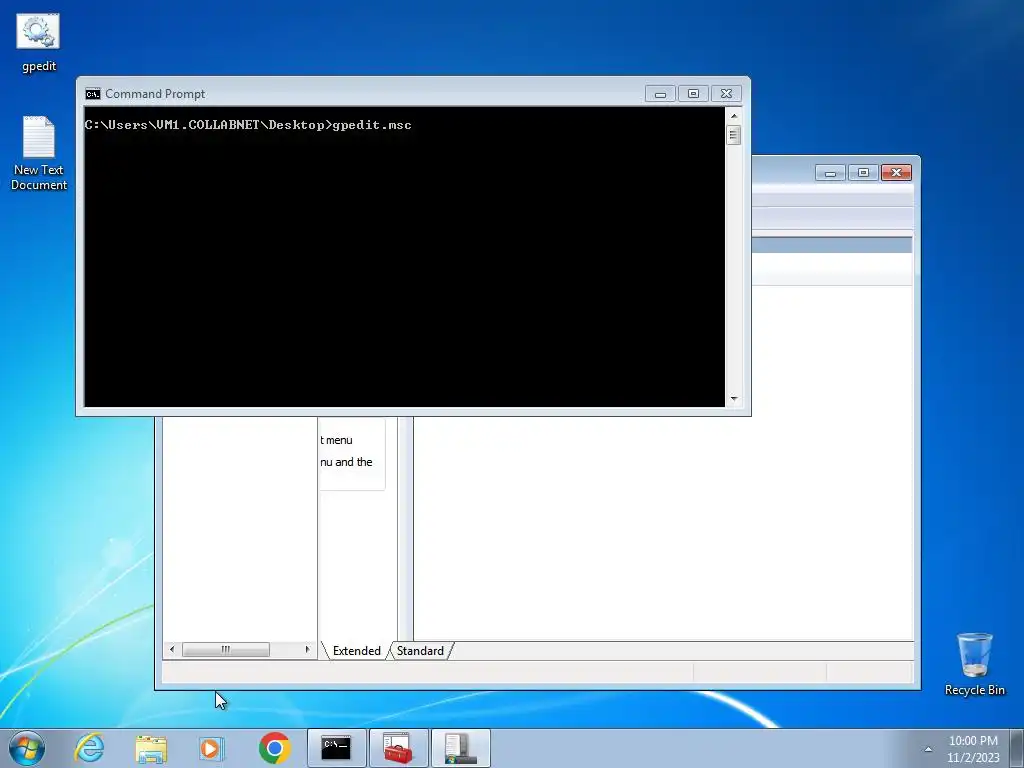Click the Command Prompt scroll down arrow
This screenshot has height=768, width=1024.
734,398
